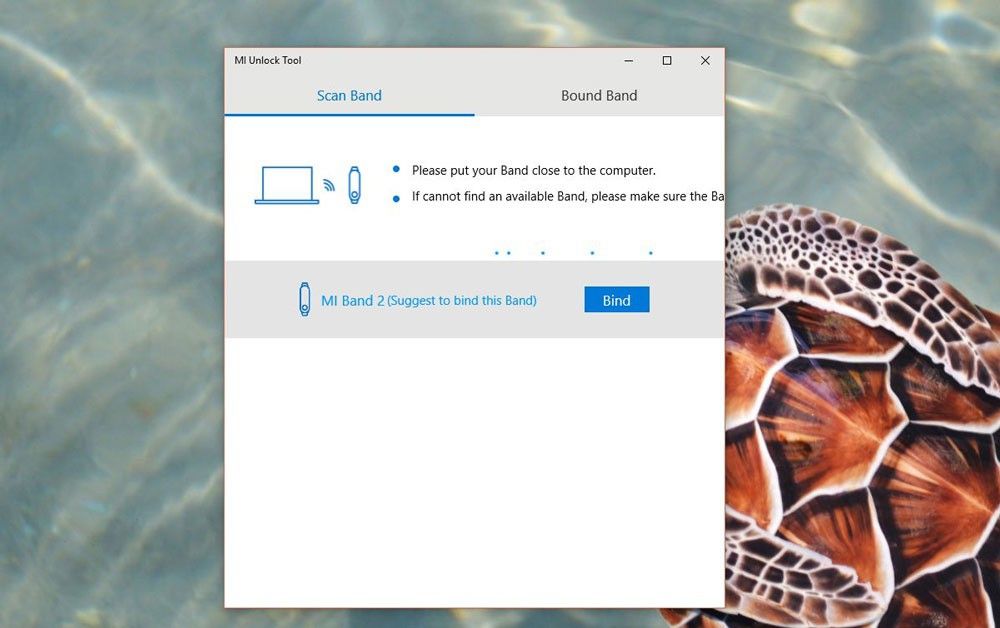Click the empty white area below the device list

[474, 472]
